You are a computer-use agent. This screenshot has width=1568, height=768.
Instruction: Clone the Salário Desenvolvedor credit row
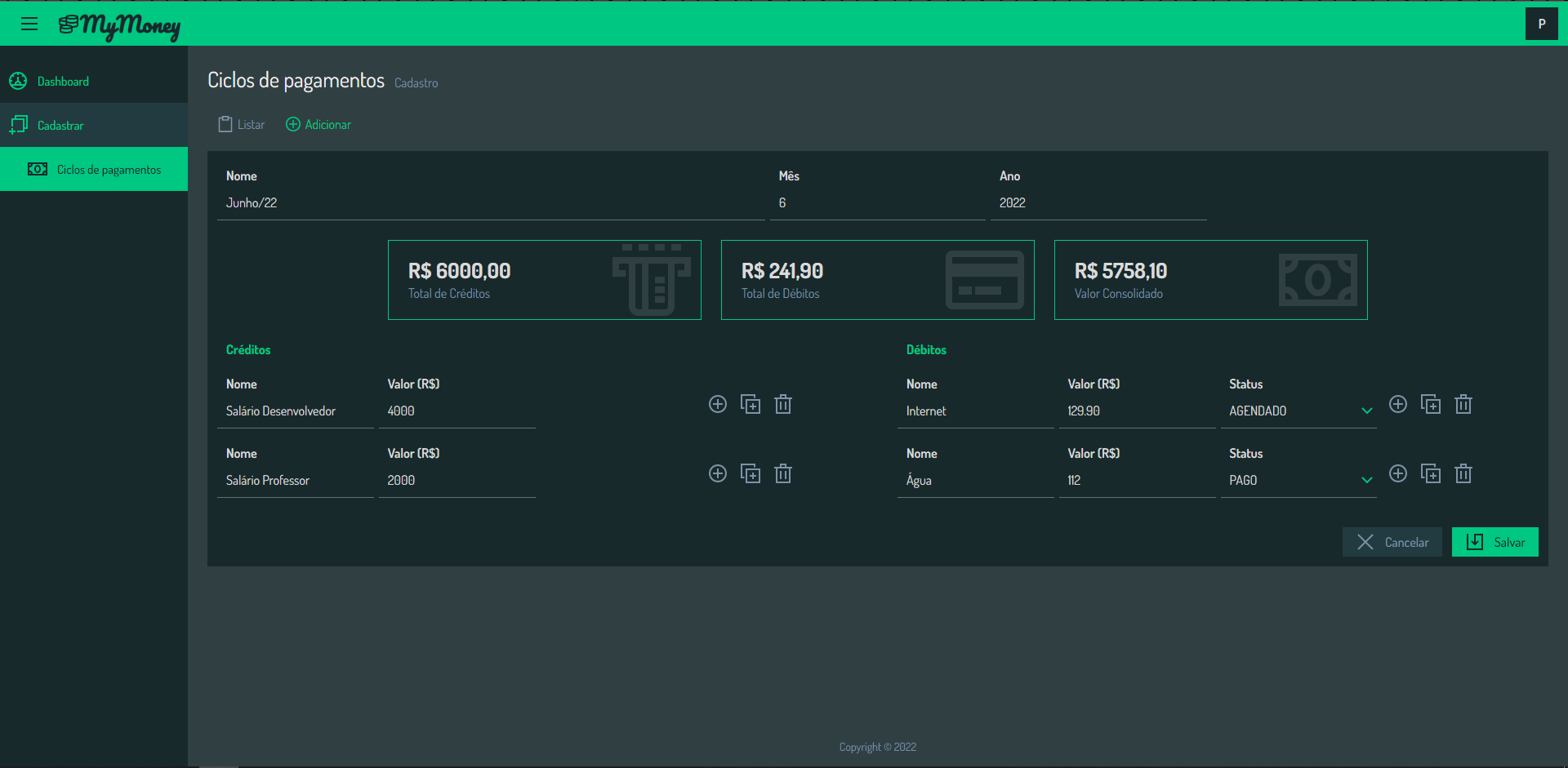point(751,404)
